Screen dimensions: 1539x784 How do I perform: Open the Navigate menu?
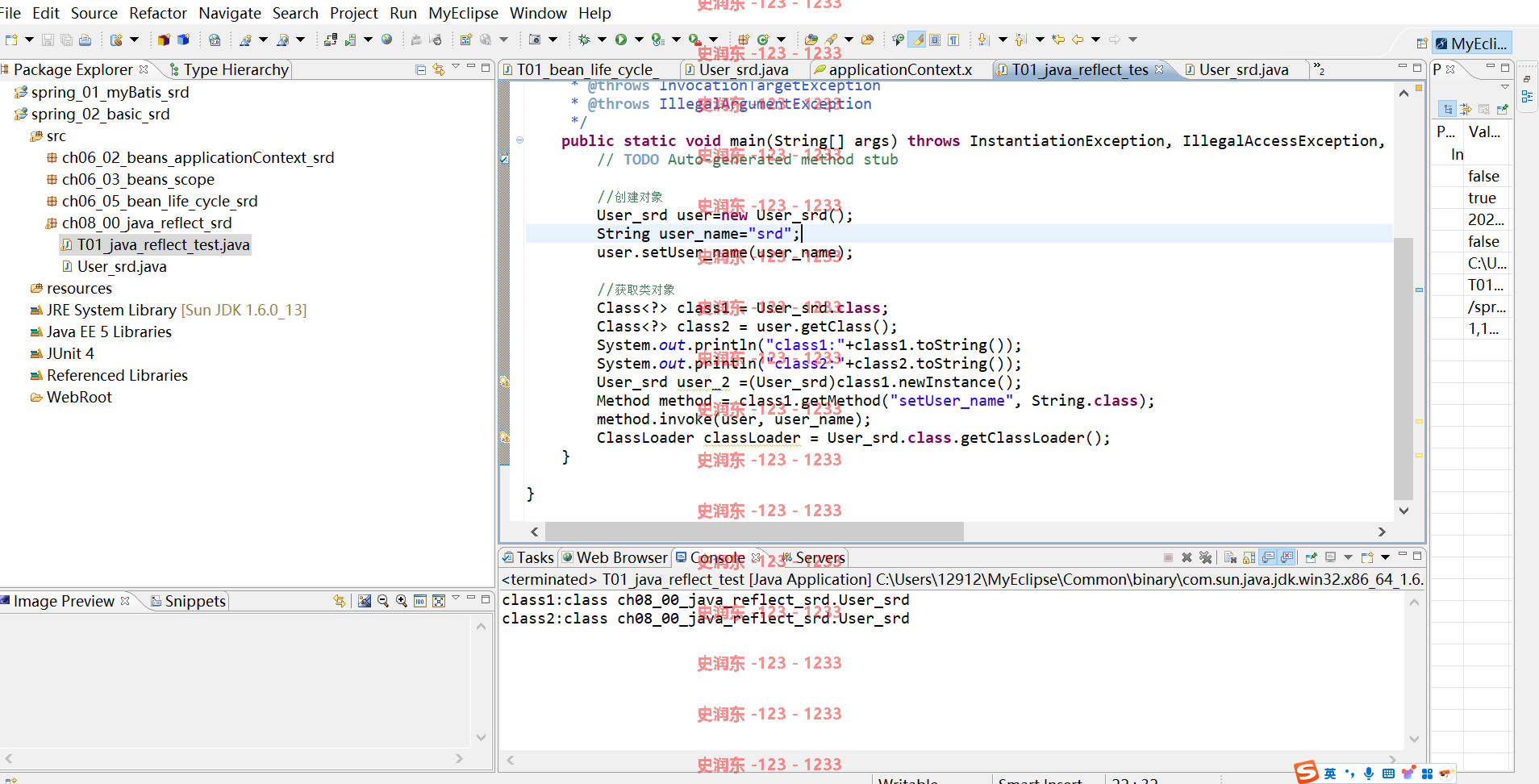pyautogui.click(x=230, y=13)
